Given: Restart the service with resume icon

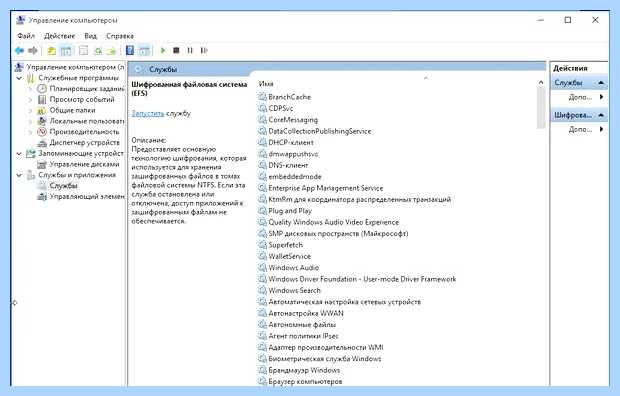Looking at the screenshot, I should click(x=204, y=51).
